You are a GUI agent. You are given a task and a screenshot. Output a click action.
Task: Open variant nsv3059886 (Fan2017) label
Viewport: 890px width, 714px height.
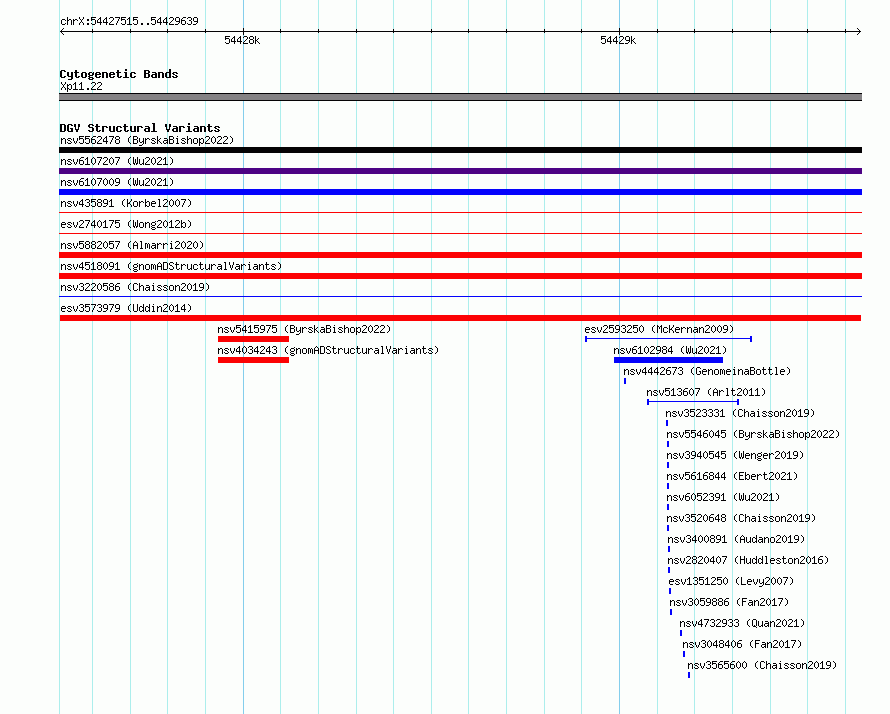tap(729, 602)
